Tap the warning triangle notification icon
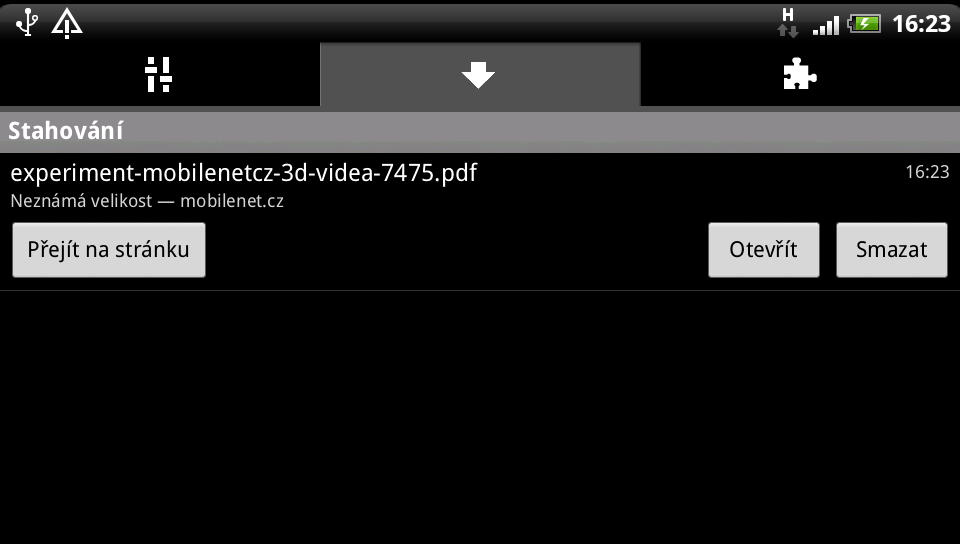 [x=67, y=23]
